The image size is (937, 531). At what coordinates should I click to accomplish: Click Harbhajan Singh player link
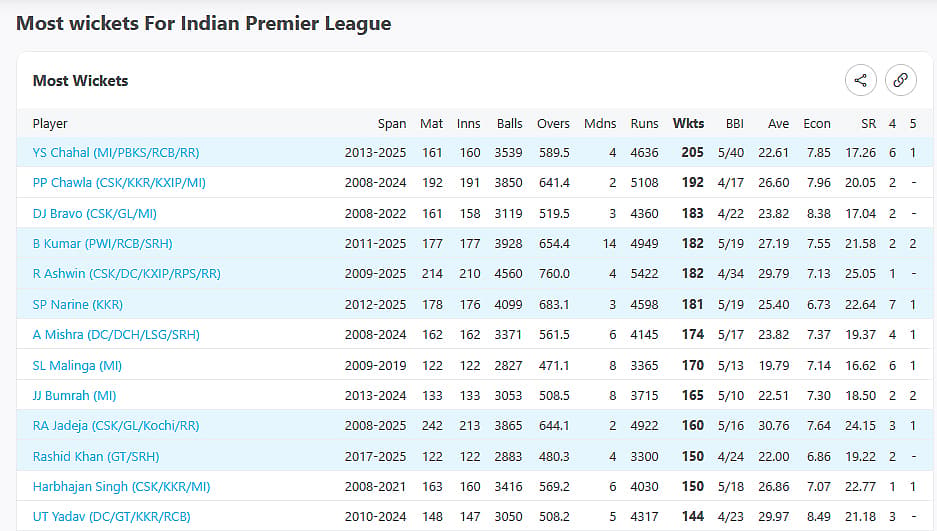click(121, 487)
